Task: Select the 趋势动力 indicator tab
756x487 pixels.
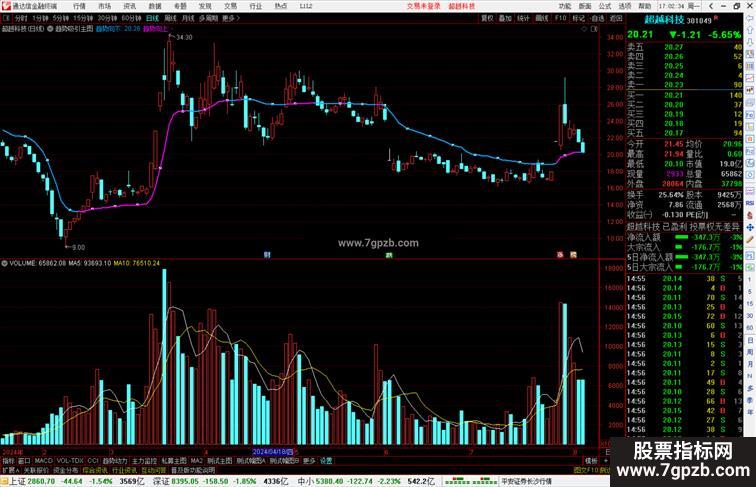Action: click(x=115, y=461)
